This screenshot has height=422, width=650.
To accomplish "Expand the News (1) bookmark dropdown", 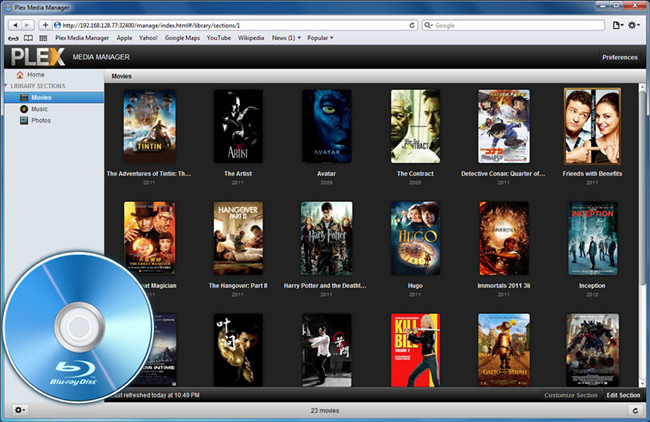I will (x=286, y=38).
